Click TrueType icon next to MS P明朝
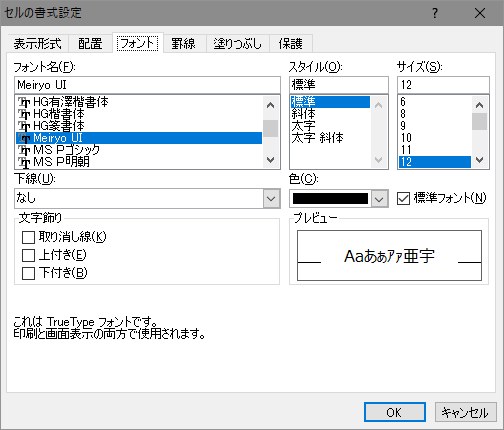The width and height of the screenshot is (504, 430). pos(24,162)
